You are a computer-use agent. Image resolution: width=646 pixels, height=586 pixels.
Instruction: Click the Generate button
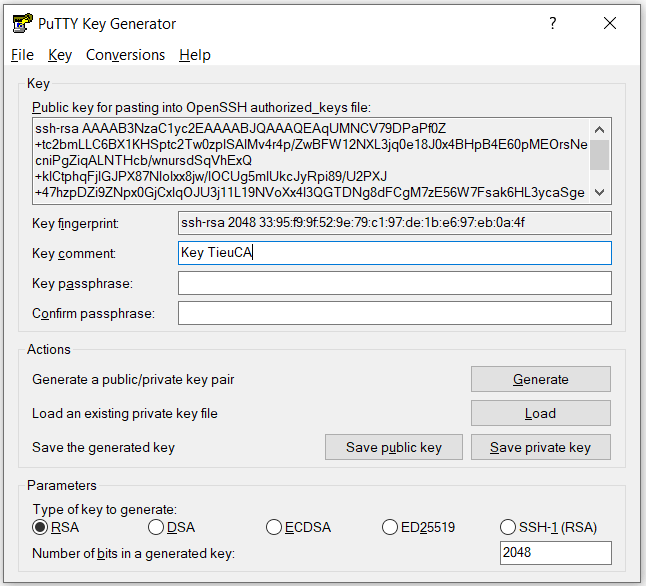tap(541, 379)
